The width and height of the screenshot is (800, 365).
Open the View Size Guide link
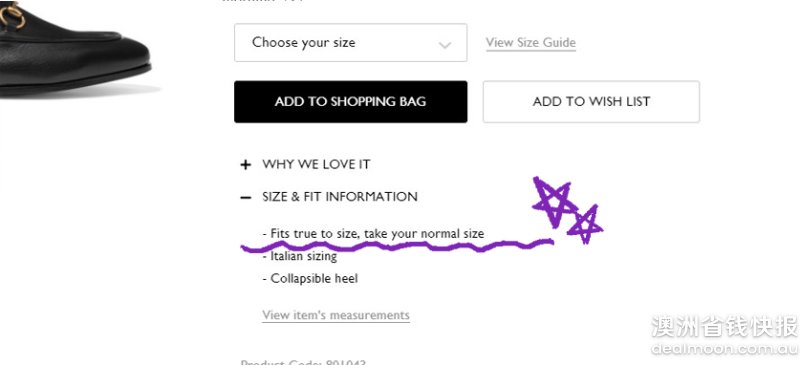tap(531, 43)
